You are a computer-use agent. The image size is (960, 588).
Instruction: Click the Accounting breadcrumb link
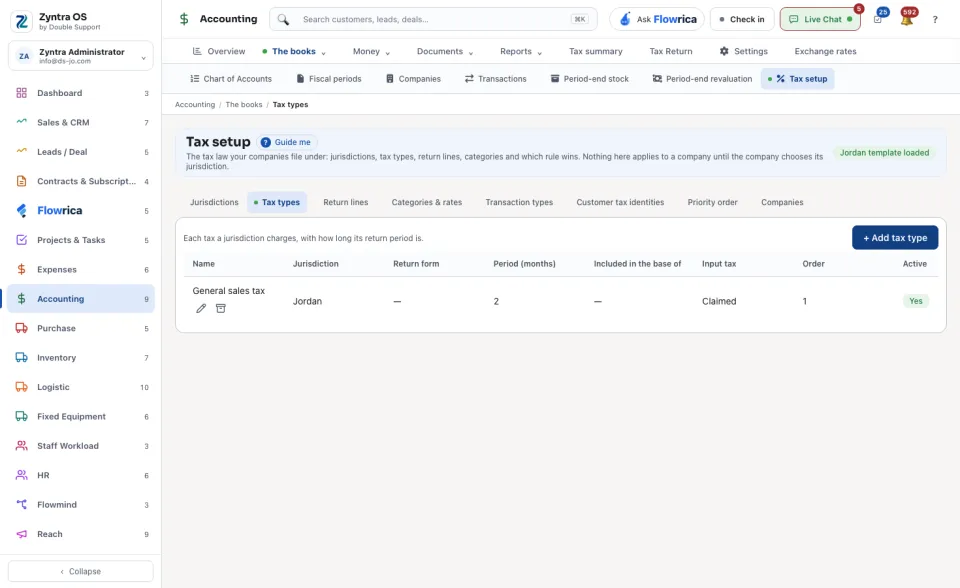pyautogui.click(x=195, y=105)
